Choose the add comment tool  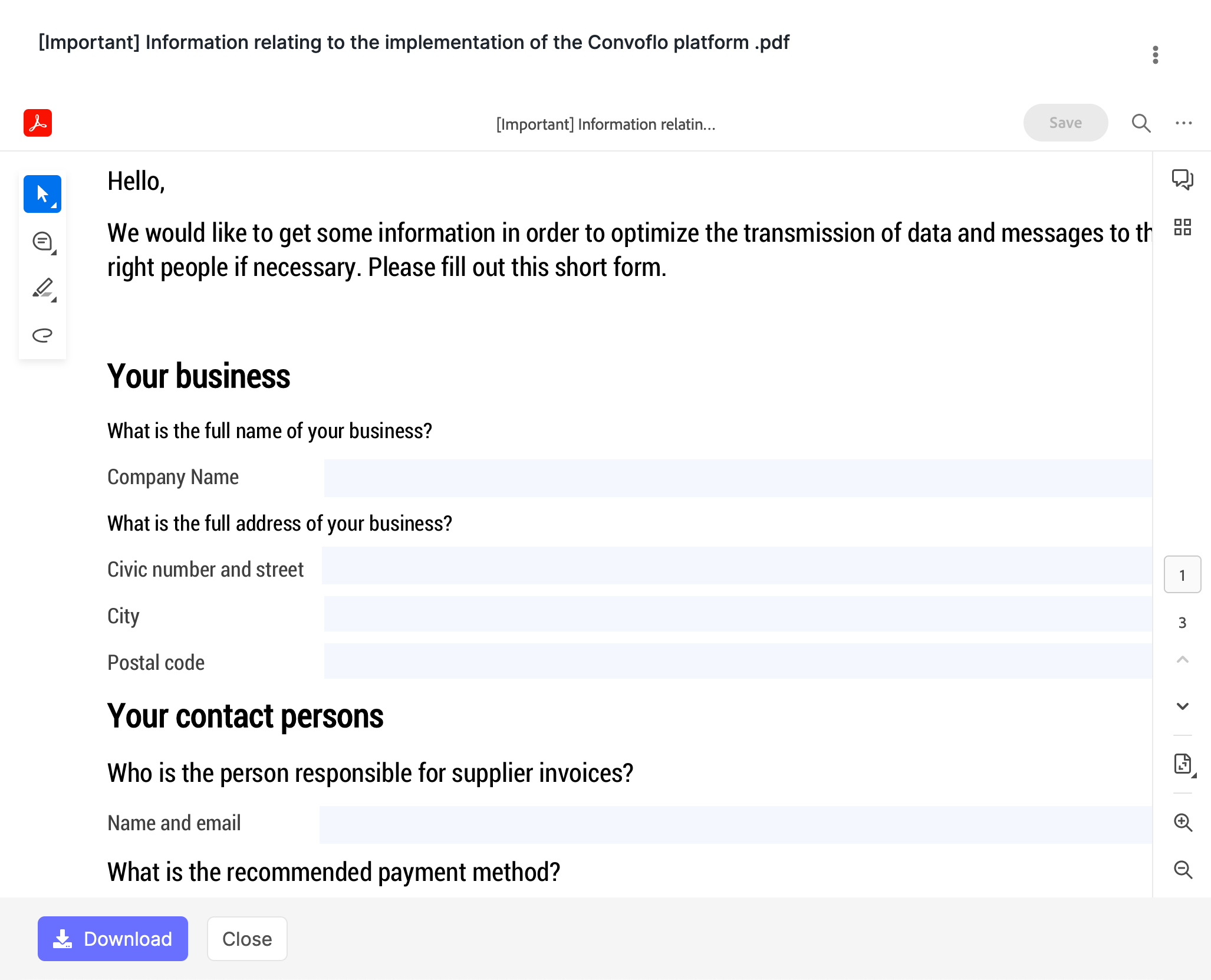[42, 241]
